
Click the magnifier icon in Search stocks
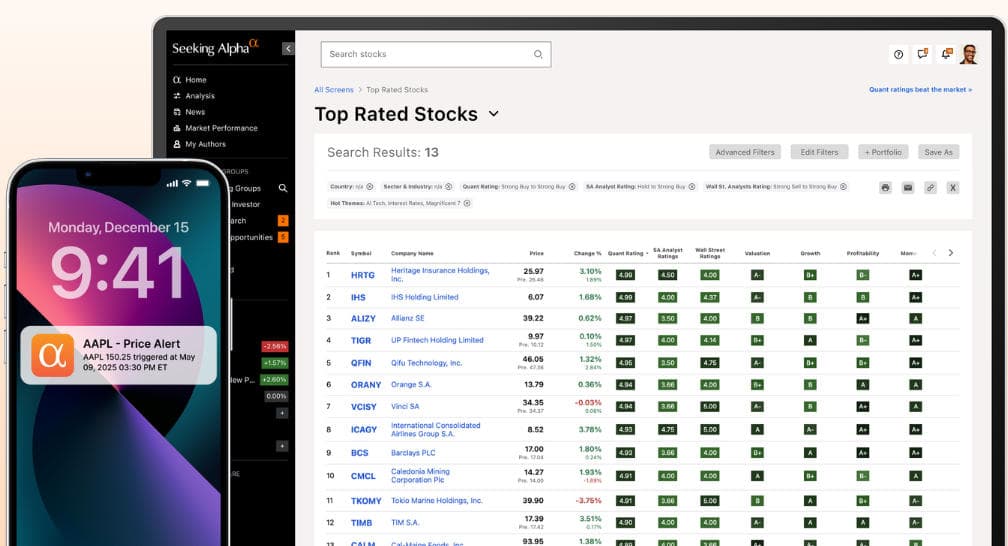[x=538, y=54]
